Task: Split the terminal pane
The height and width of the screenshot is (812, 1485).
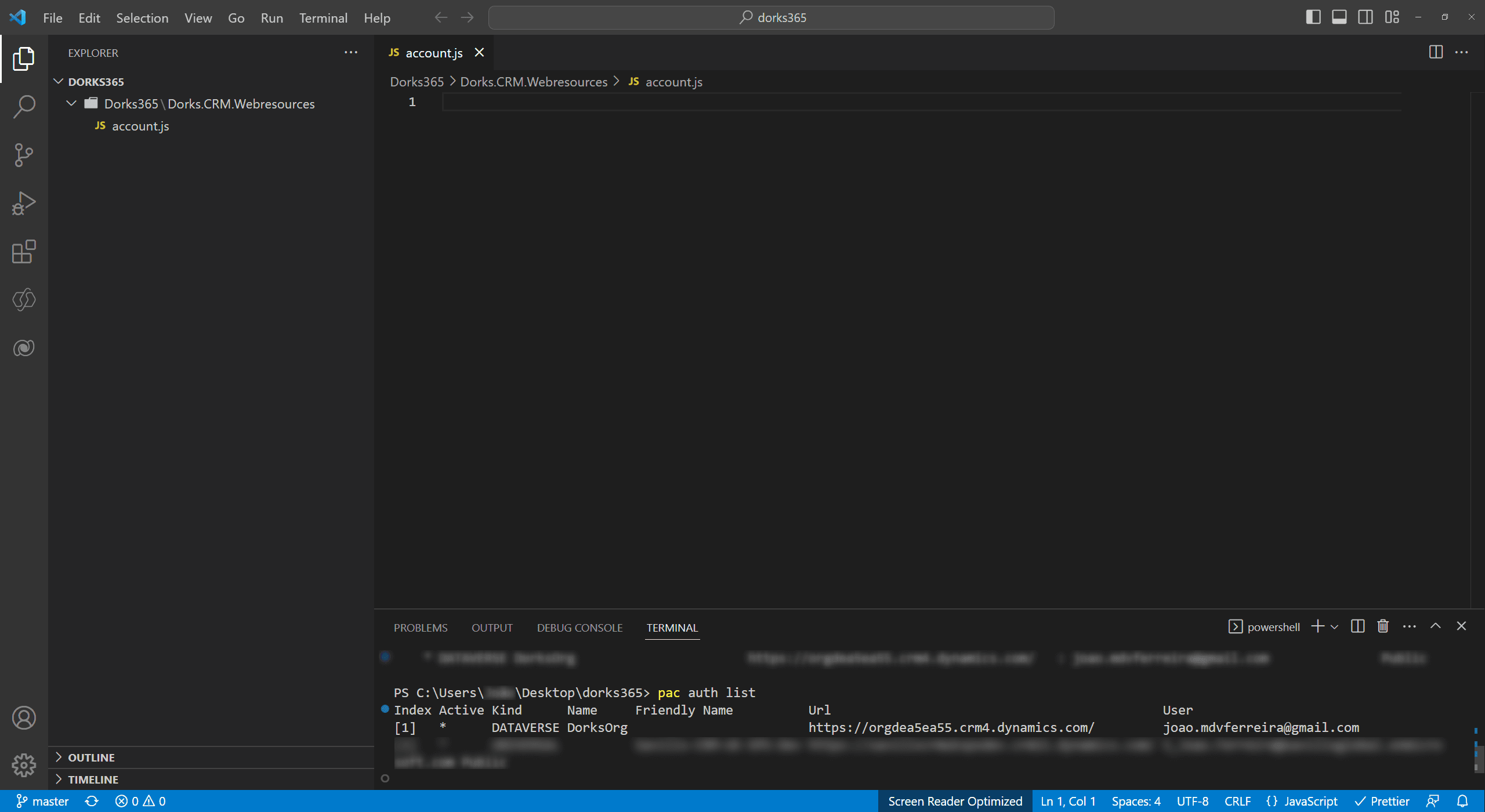Action: 1357,626
